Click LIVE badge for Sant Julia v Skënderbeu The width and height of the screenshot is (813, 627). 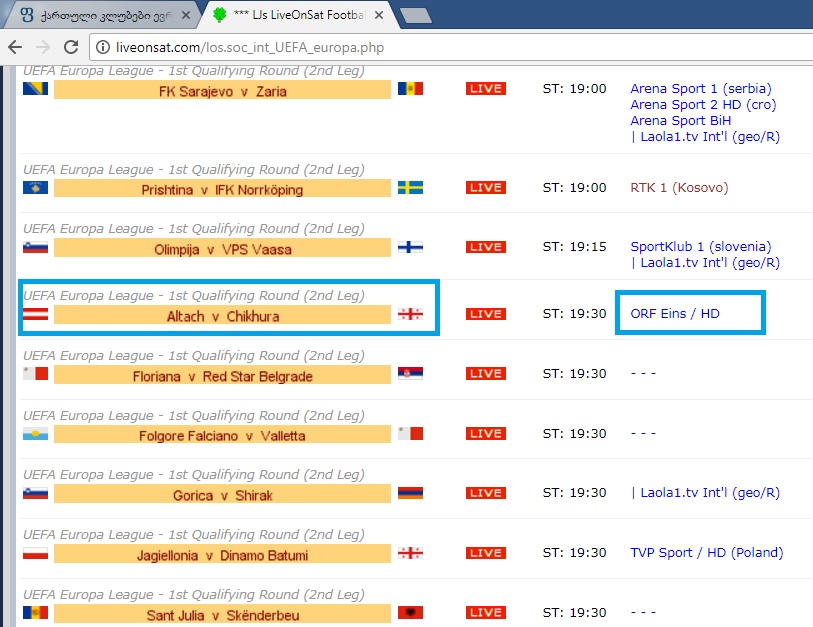[x=486, y=612]
